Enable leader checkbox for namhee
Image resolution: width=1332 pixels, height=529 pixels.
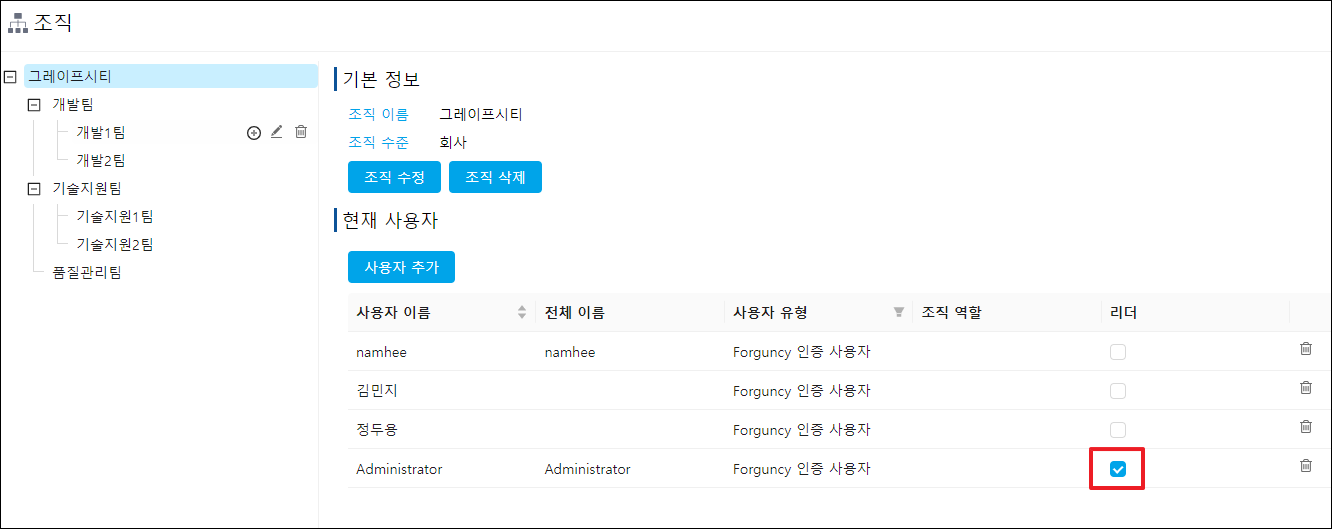pyautogui.click(x=1118, y=352)
